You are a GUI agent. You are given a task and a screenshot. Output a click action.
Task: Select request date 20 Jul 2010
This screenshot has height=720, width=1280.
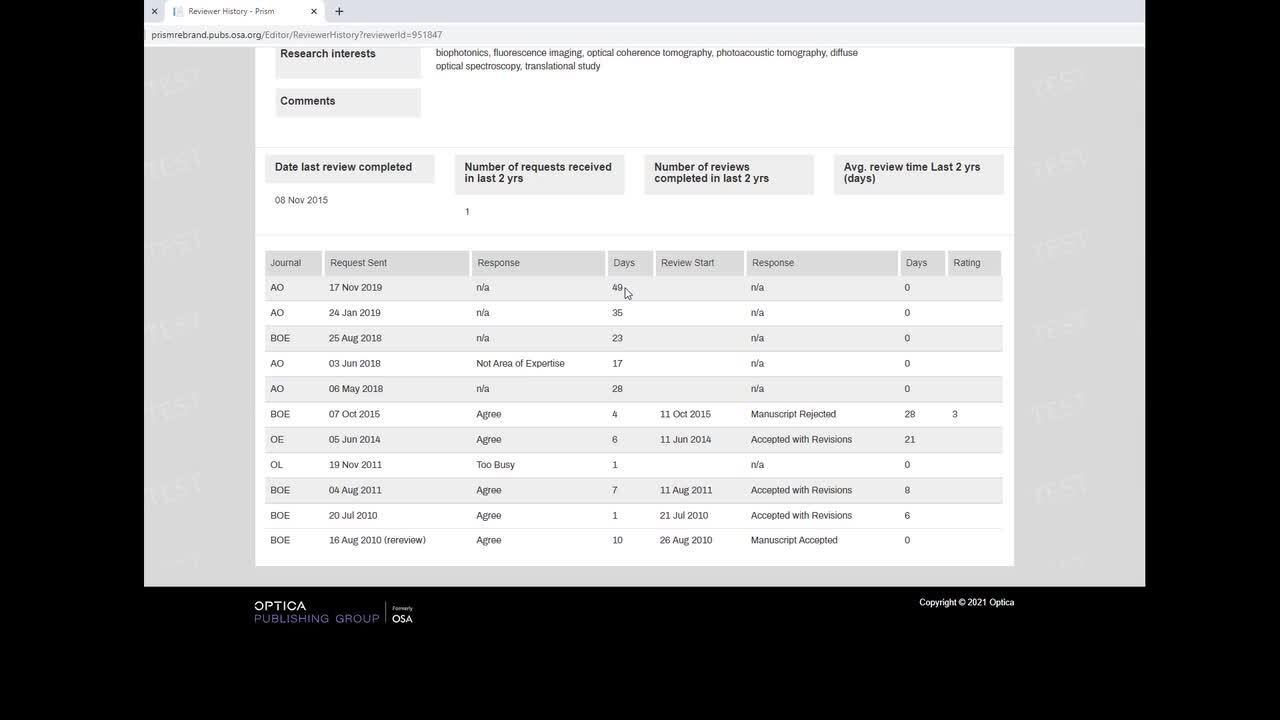click(x=353, y=516)
